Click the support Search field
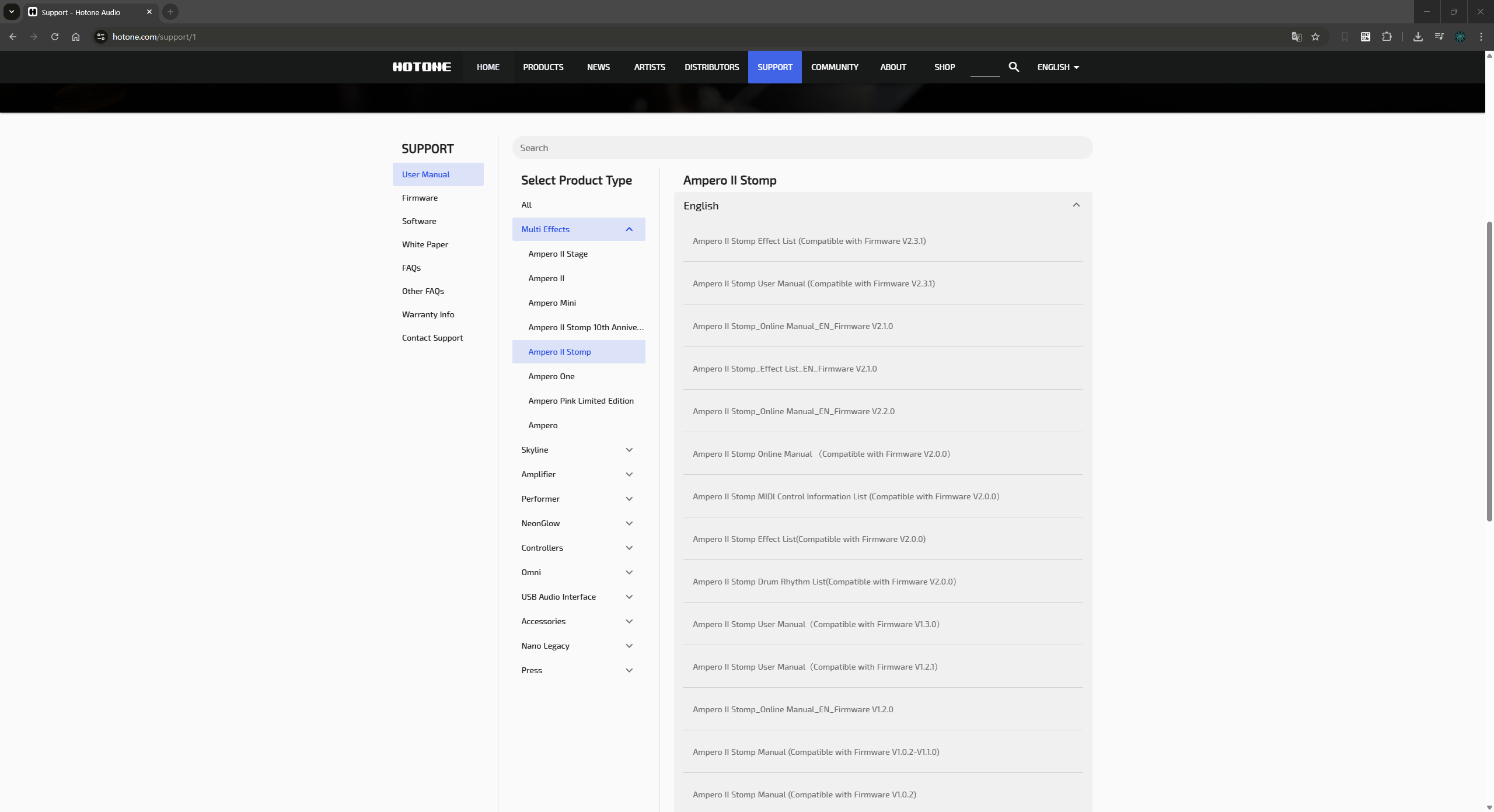 [x=802, y=148]
